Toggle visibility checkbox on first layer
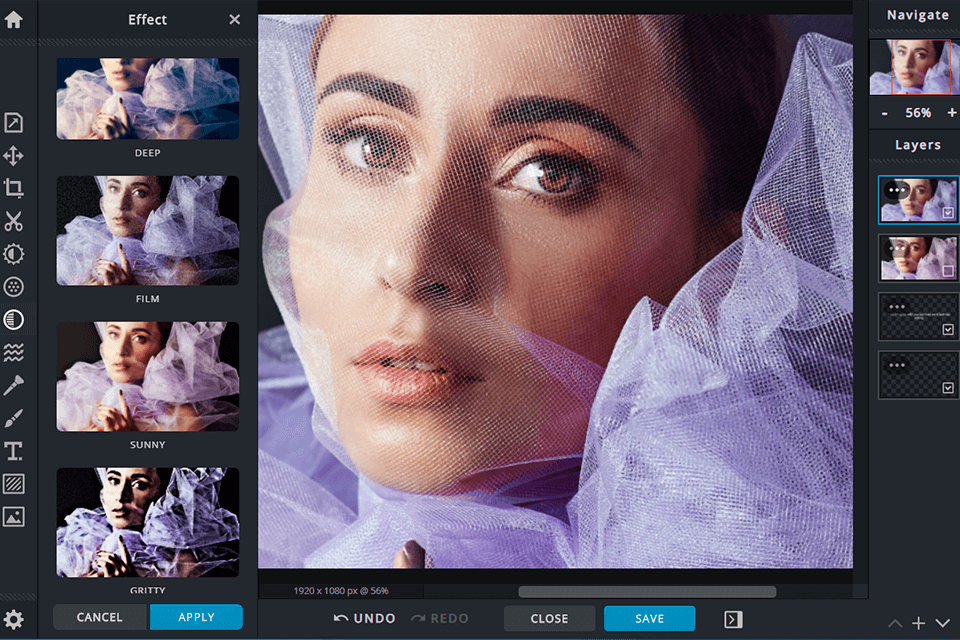Viewport: 960px width, 640px height. 948,213
